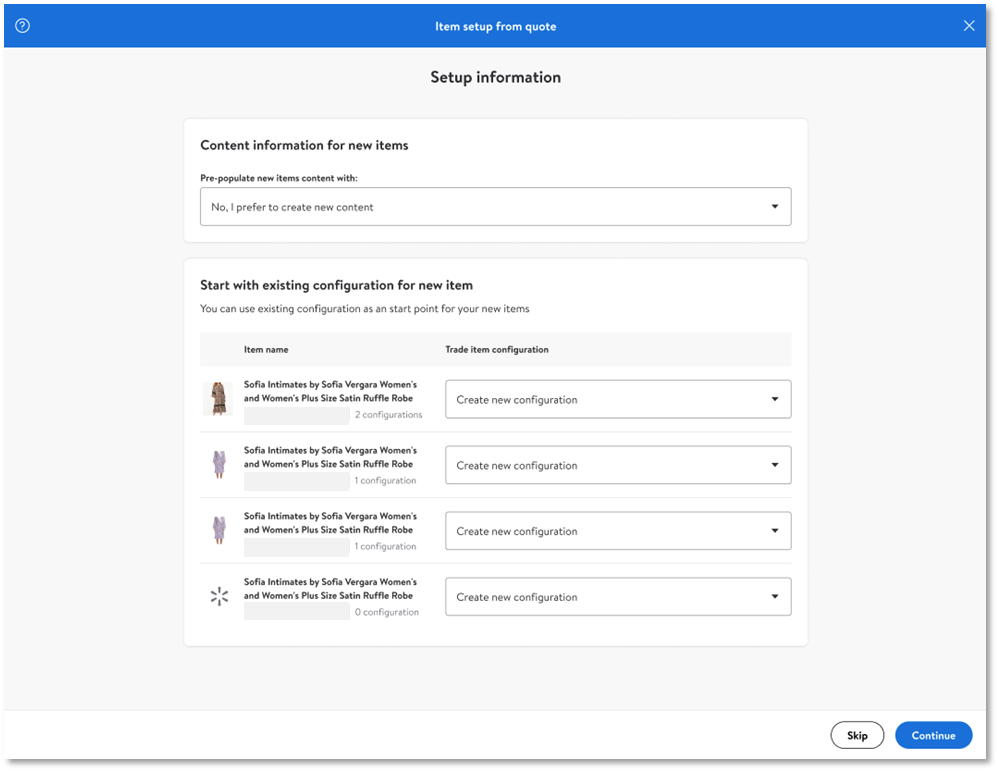Open the help icon in the header
Viewport: 999px width, 772px height.
(22, 26)
